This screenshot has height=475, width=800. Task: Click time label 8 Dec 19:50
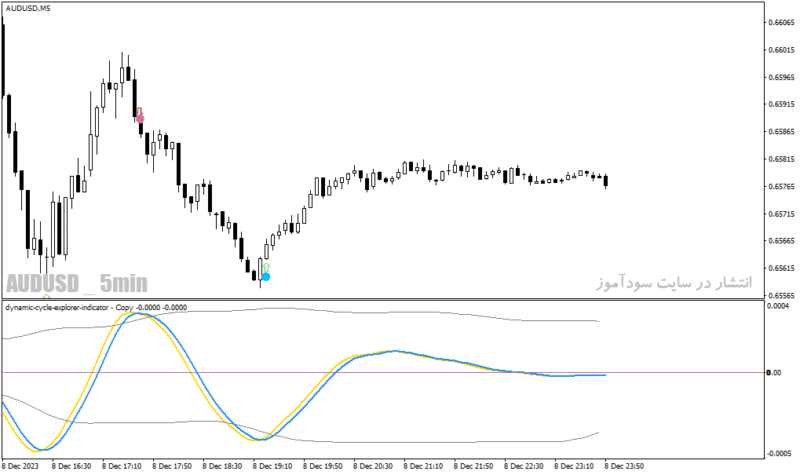pyautogui.click(x=322, y=466)
